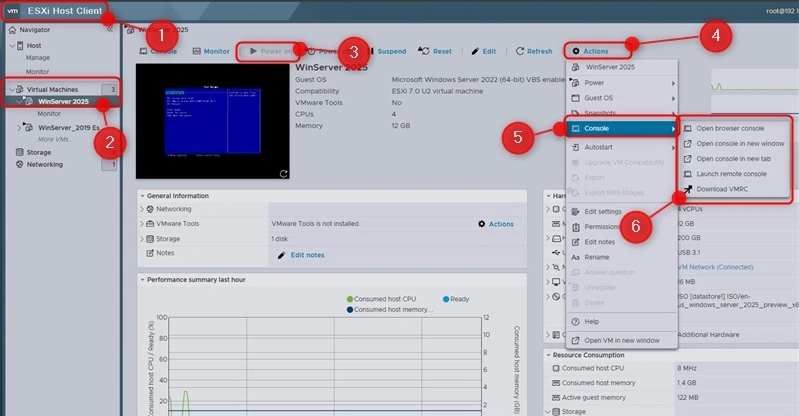This screenshot has width=799, height=416.
Task: Click Consumed host memory row in Resource Consumption
Action: click(x=672, y=383)
